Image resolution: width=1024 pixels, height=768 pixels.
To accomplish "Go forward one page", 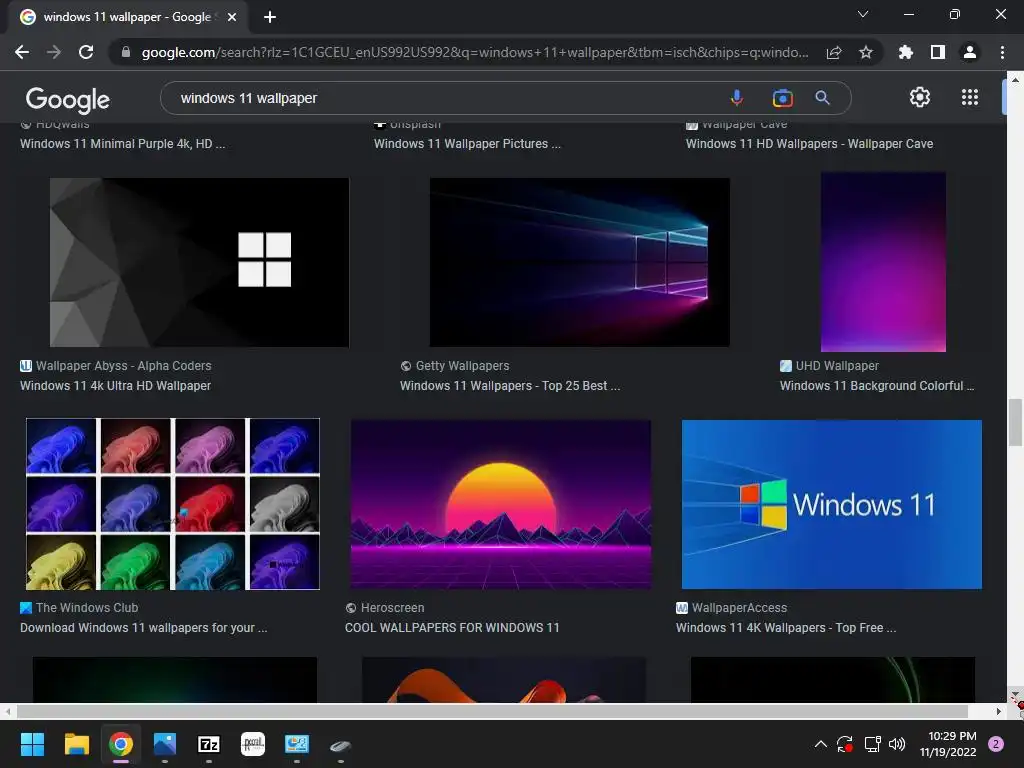I will (x=54, y=52).
